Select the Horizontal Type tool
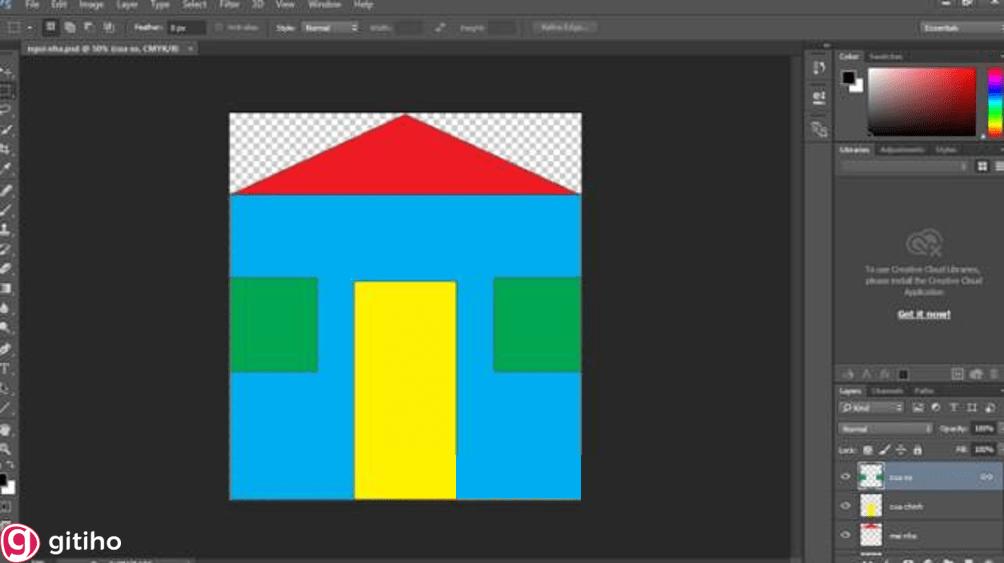 coord(6,369)
